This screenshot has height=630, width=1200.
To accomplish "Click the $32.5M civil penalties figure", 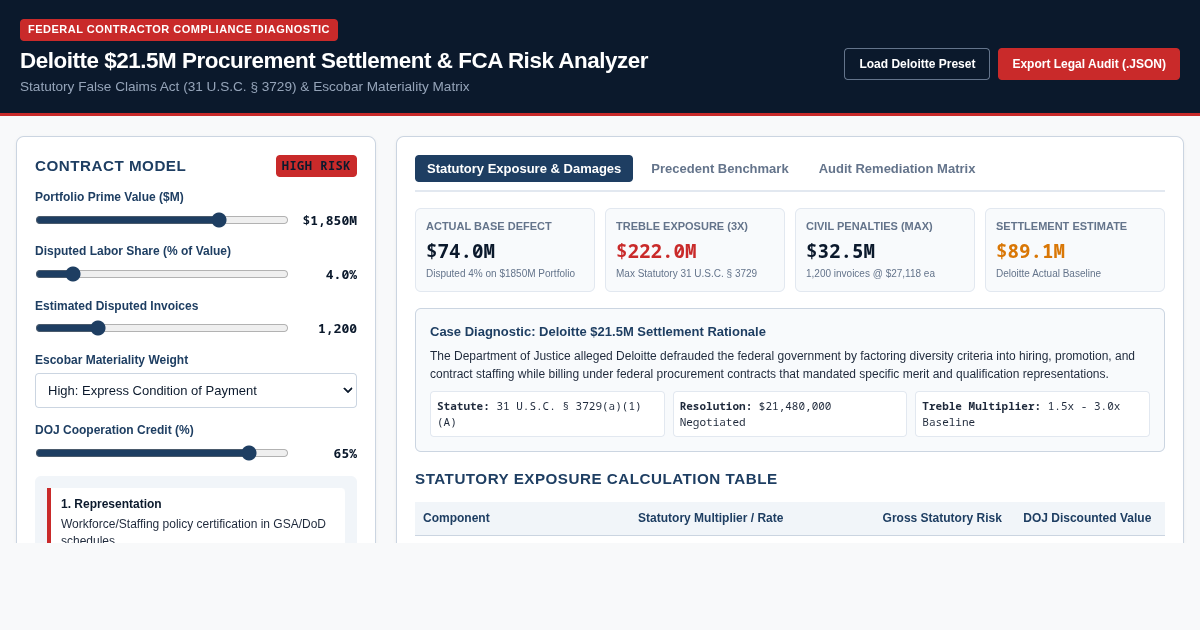I will coord(840,251).
